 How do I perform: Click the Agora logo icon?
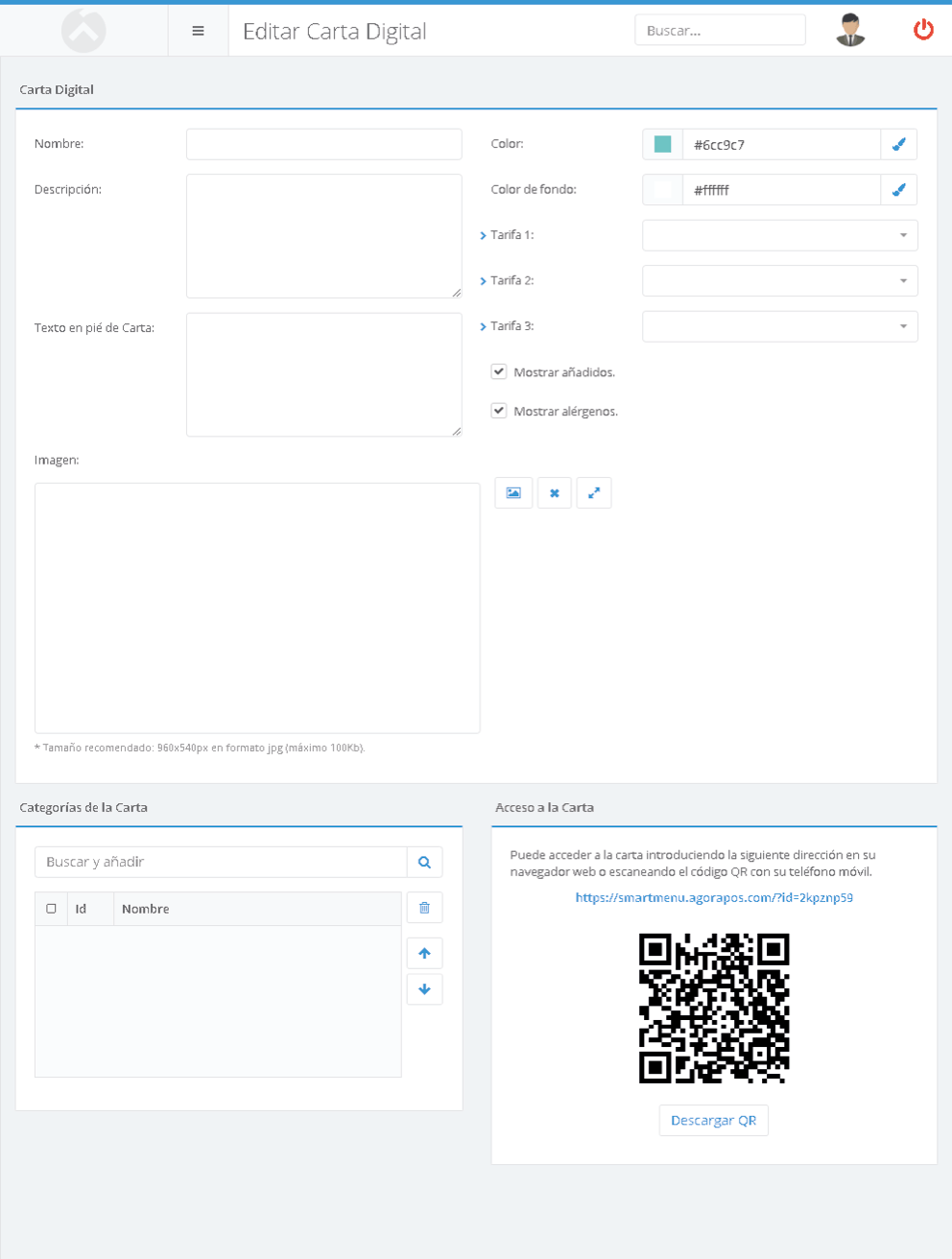(x=83, y=31)
